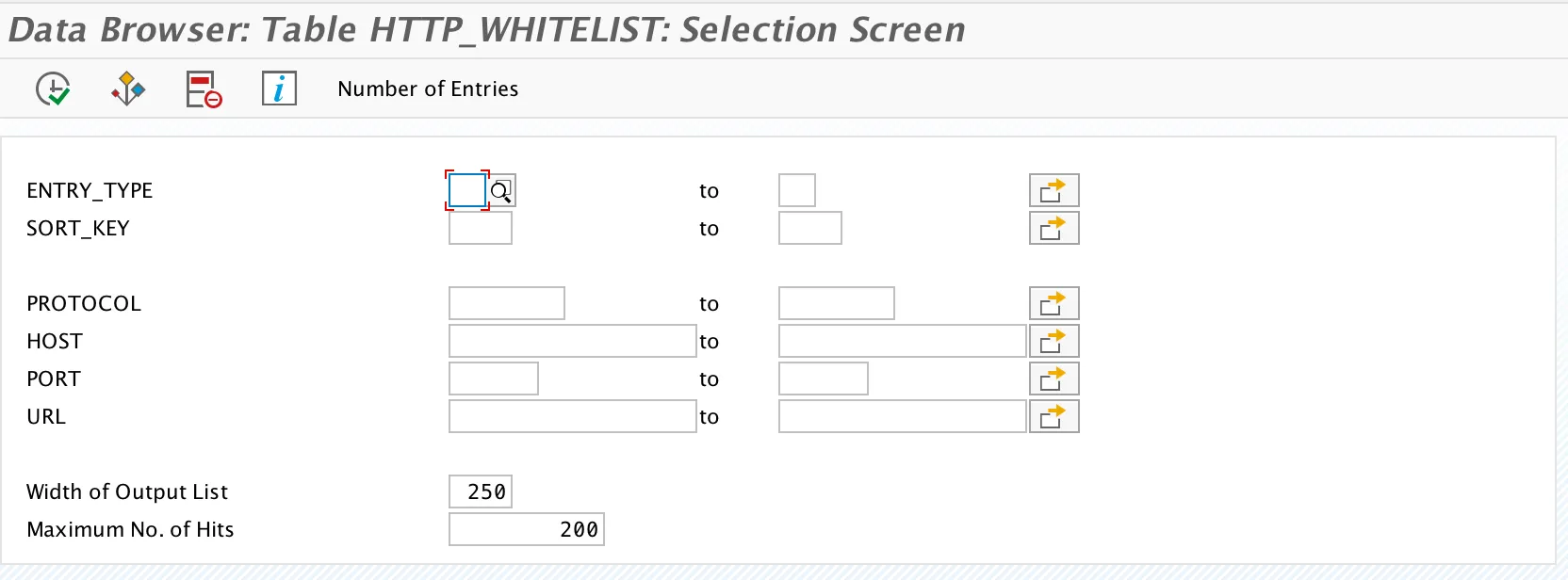The height and width of the screenshot is (580, 1568).
Task: Click the PORT upper limit field
Action: (823, 379)
